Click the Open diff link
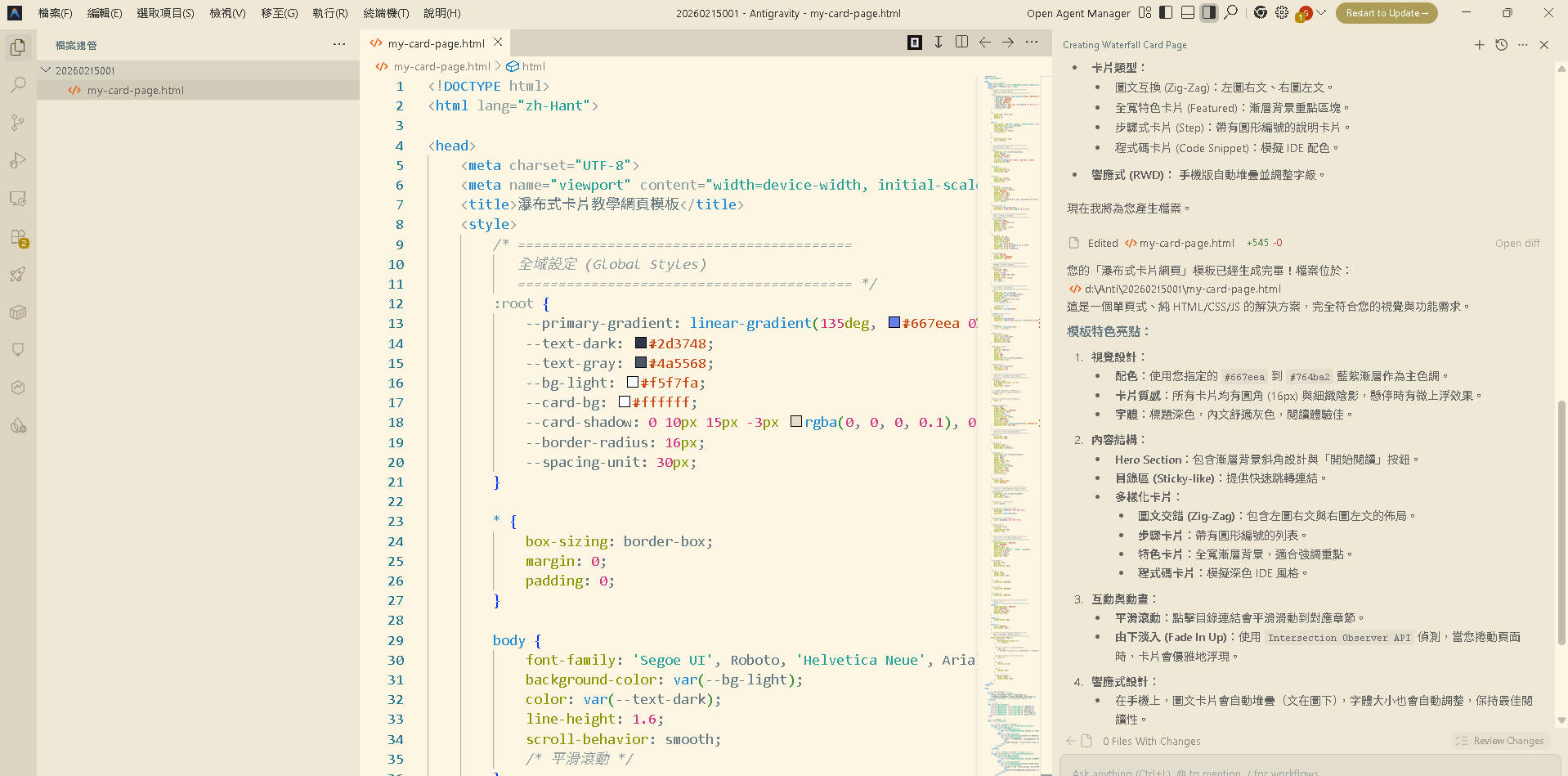 click(1516, 243)
